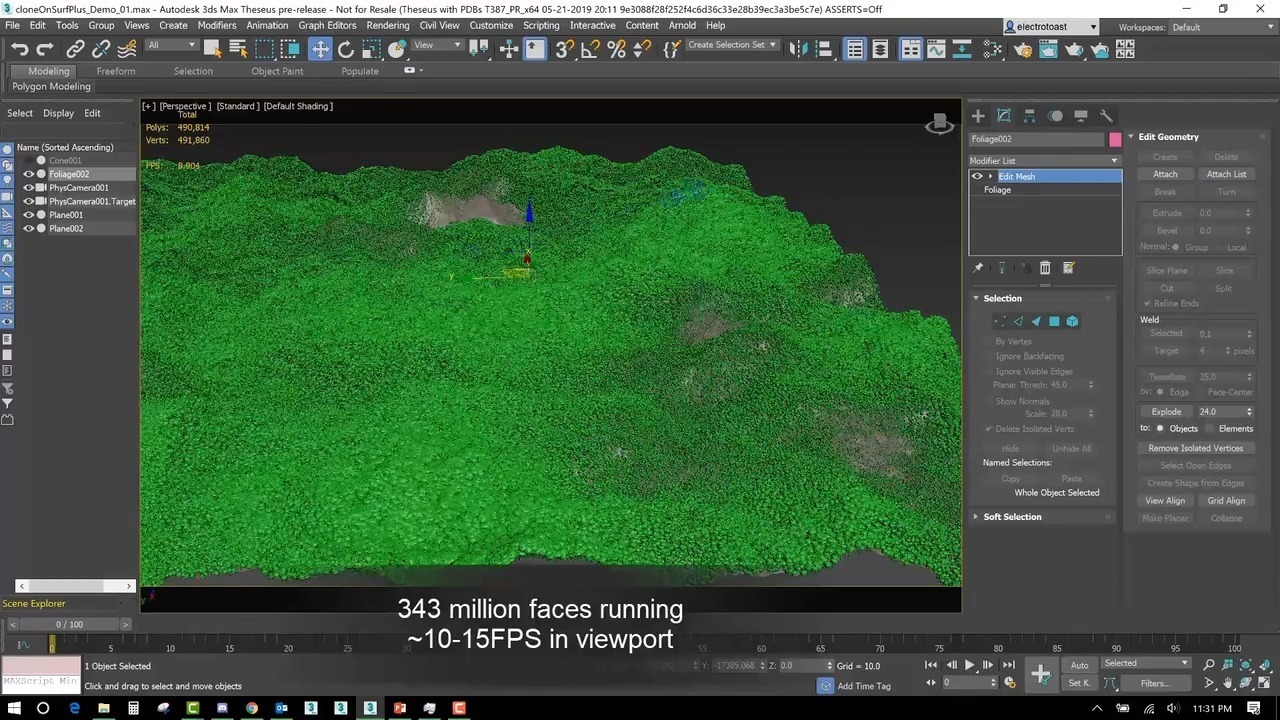Click the Remove Isolated Vertices button
This screenshot has width=1280, height=720.
1196,448
